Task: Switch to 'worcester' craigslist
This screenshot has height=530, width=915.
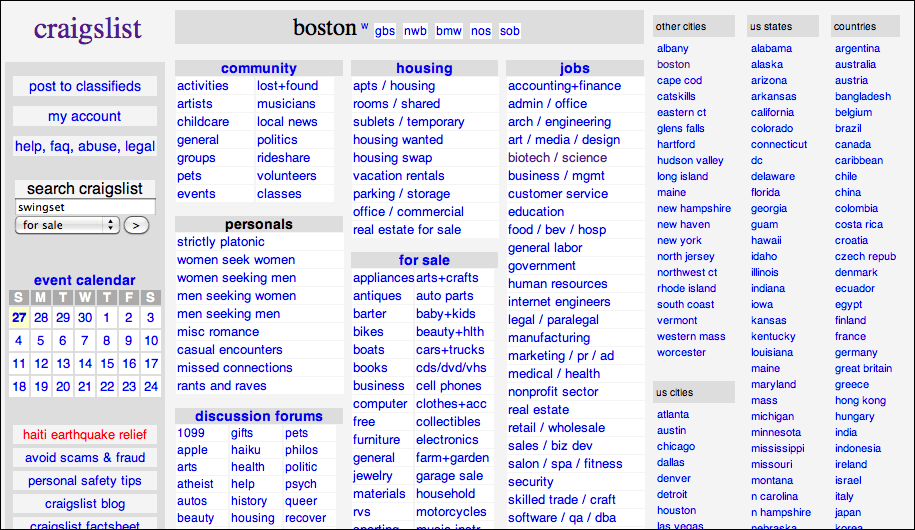Action: coord(681,353)
